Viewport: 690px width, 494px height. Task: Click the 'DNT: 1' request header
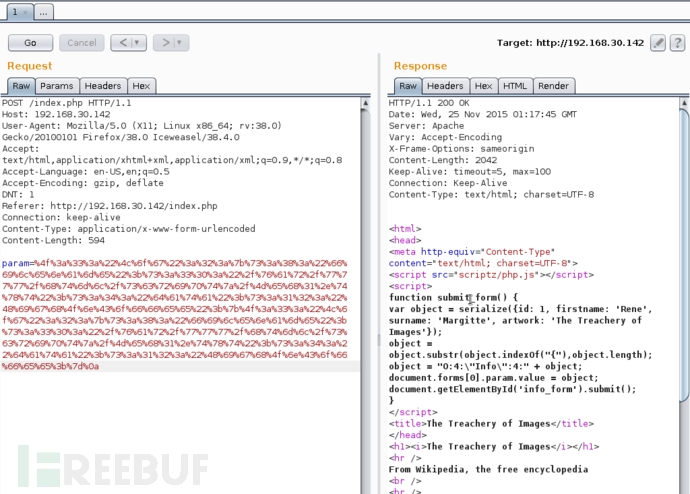pos(18,194)
